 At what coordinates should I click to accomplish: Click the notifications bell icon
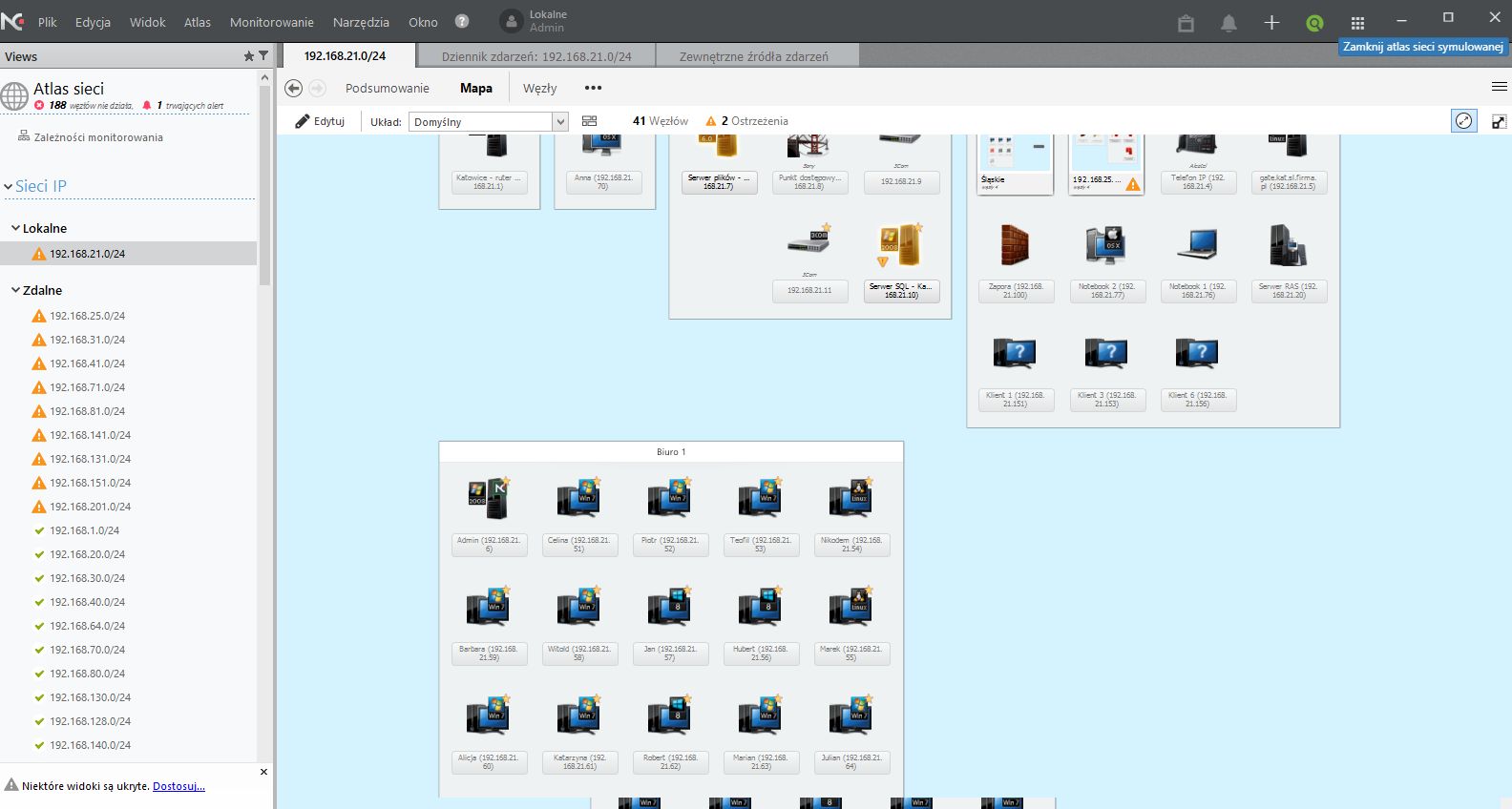point(1228,23)
